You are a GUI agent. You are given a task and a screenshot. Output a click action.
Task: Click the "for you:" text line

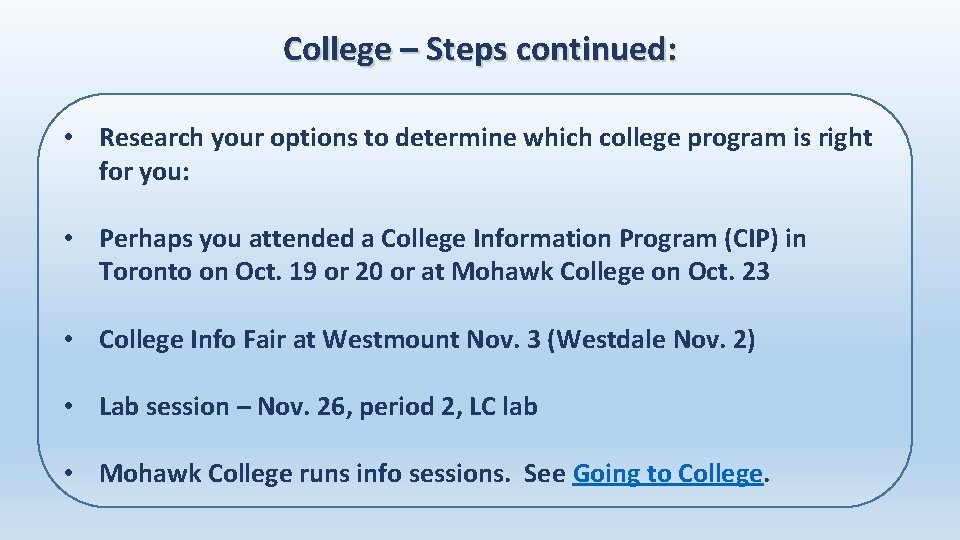click(x=144, y=171)
